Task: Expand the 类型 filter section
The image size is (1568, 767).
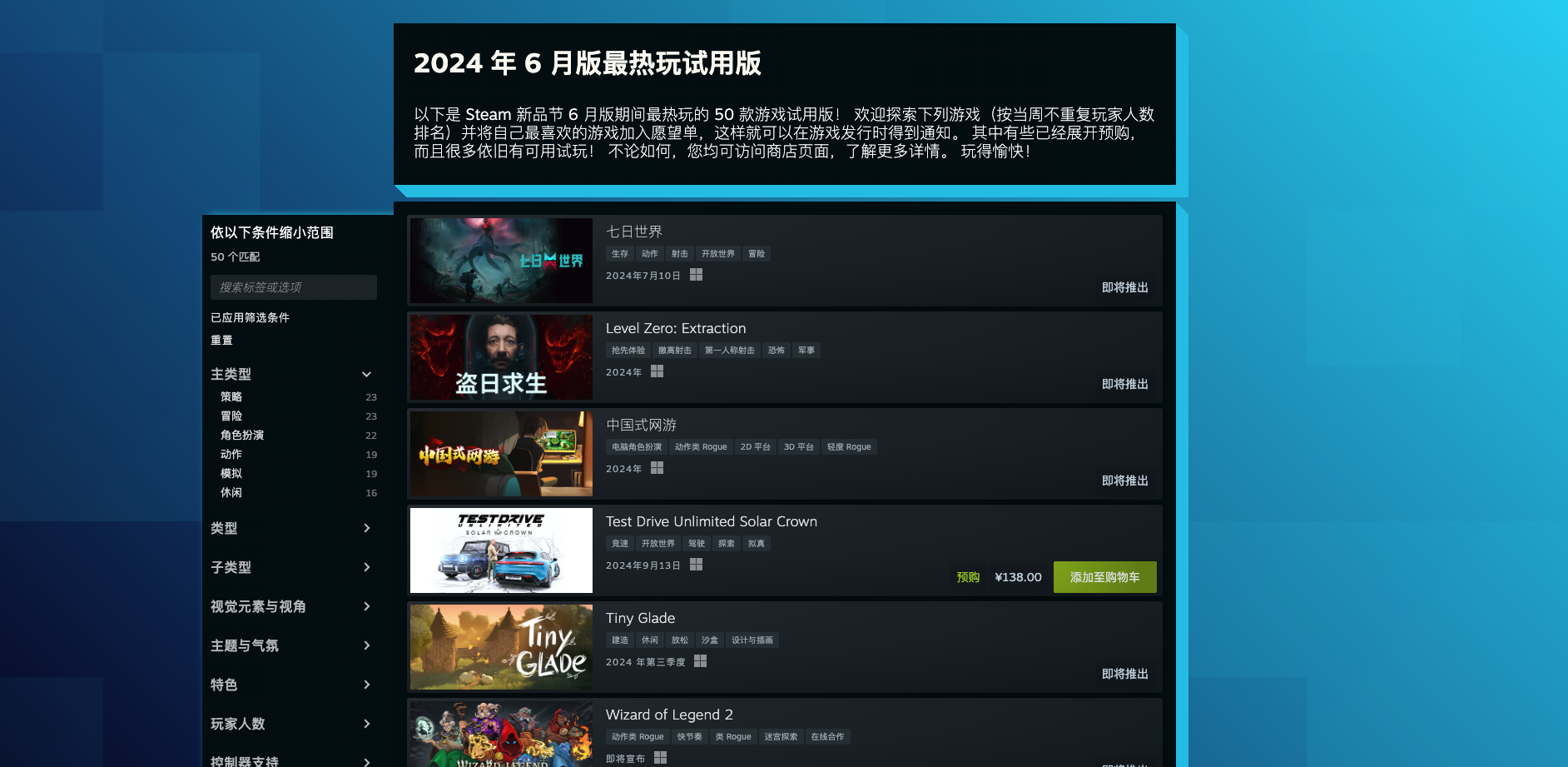Action: pyautogui.click(x=291, y=528)
